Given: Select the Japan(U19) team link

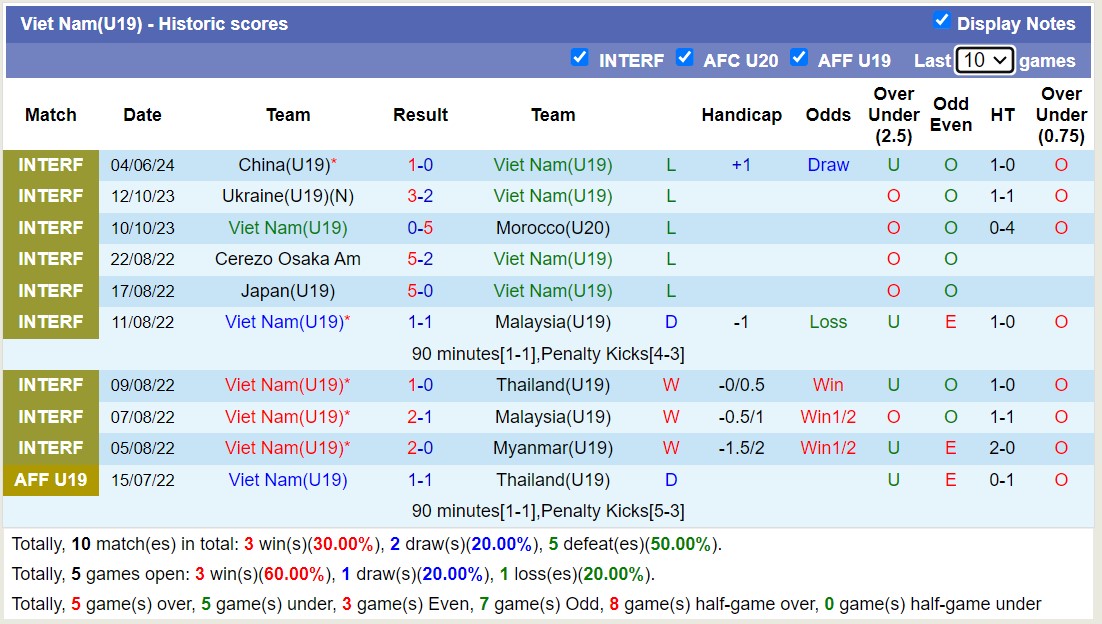Looking at the screenshot, I should point(287,291).
